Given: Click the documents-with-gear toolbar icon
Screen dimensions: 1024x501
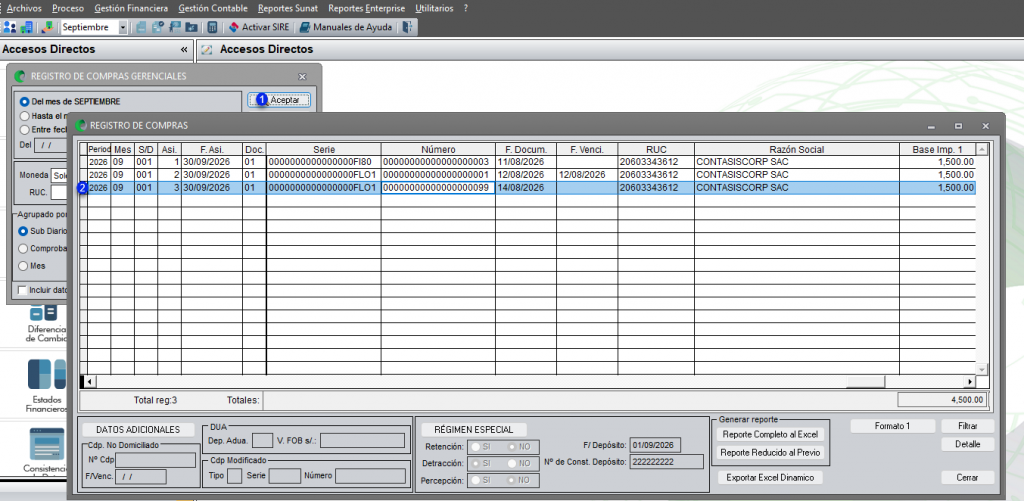Looking at the screenshot, I should coord(158,27).
